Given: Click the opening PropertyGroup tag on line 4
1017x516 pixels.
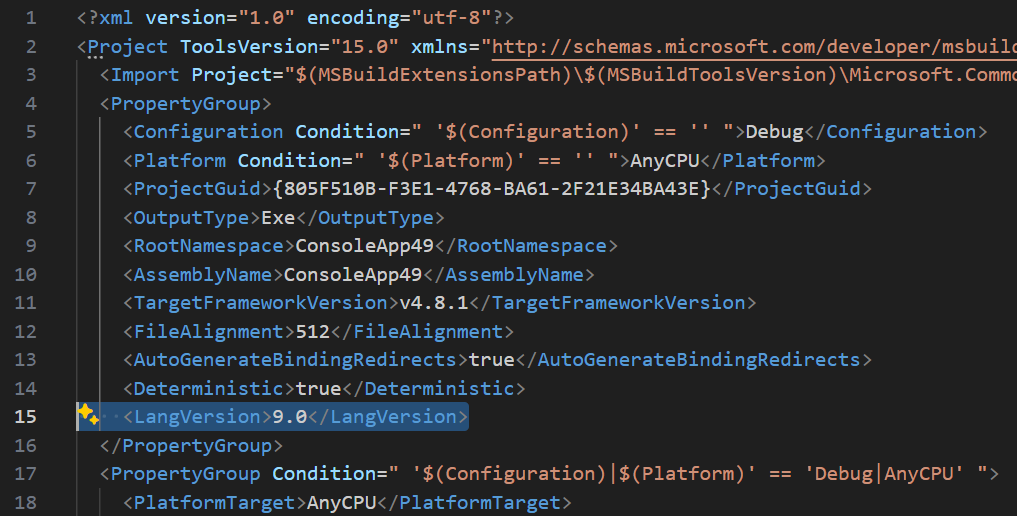Looking at the screenshot, I should click(x=185, y=104).
